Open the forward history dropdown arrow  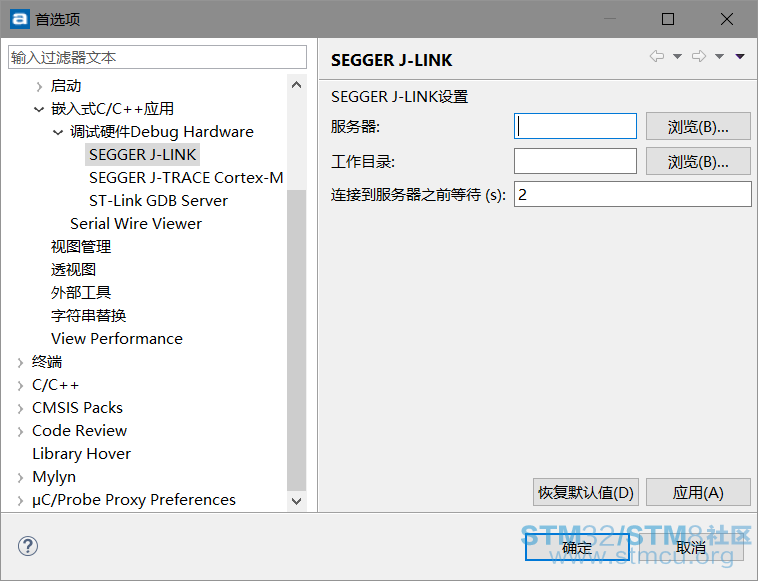click(719, 57)
